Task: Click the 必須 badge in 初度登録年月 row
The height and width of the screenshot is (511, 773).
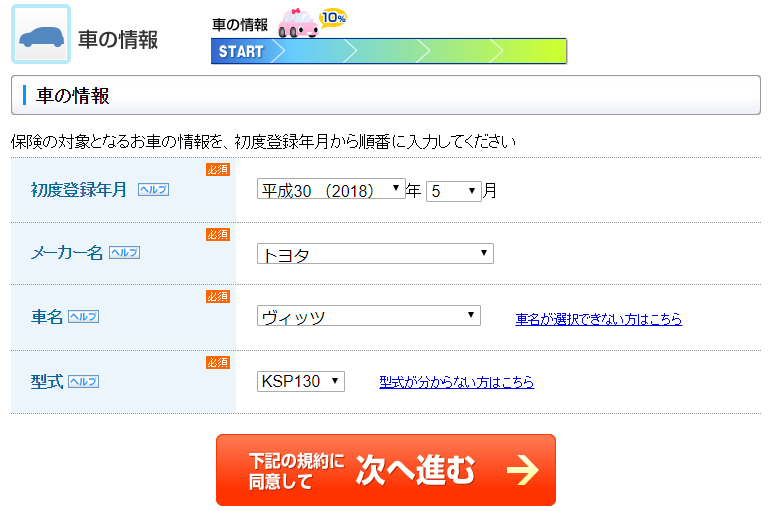Action: [218, 170]
